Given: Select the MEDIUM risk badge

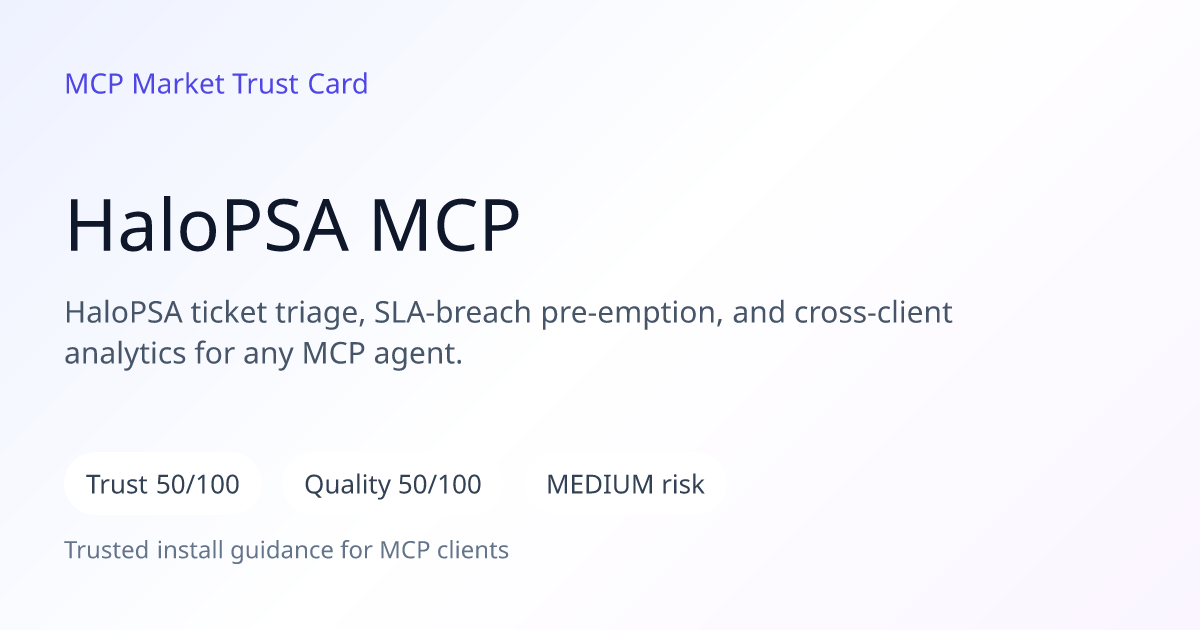Looking at the screenshot, I should 625,485.
